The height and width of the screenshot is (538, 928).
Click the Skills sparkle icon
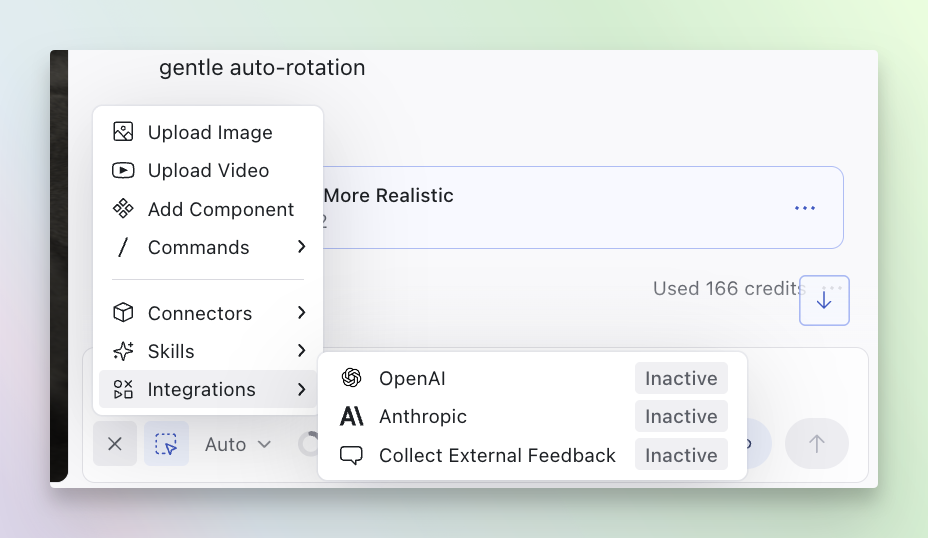click(x=123, y=351)
